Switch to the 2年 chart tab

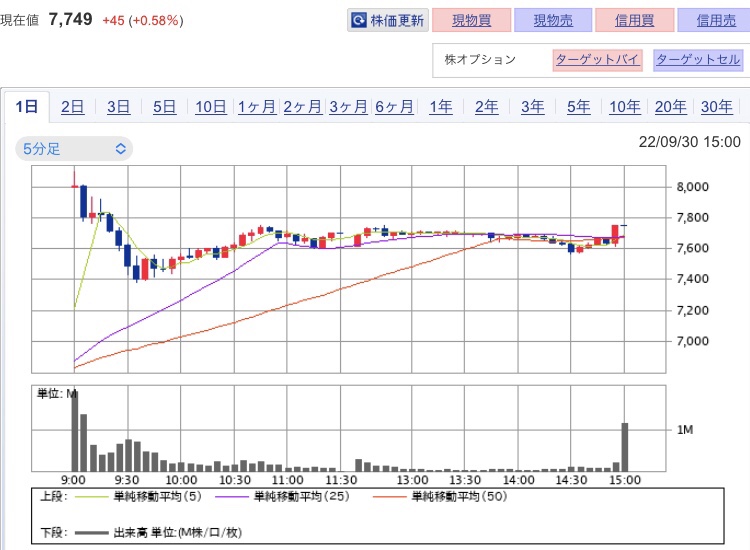pos(486,106)
